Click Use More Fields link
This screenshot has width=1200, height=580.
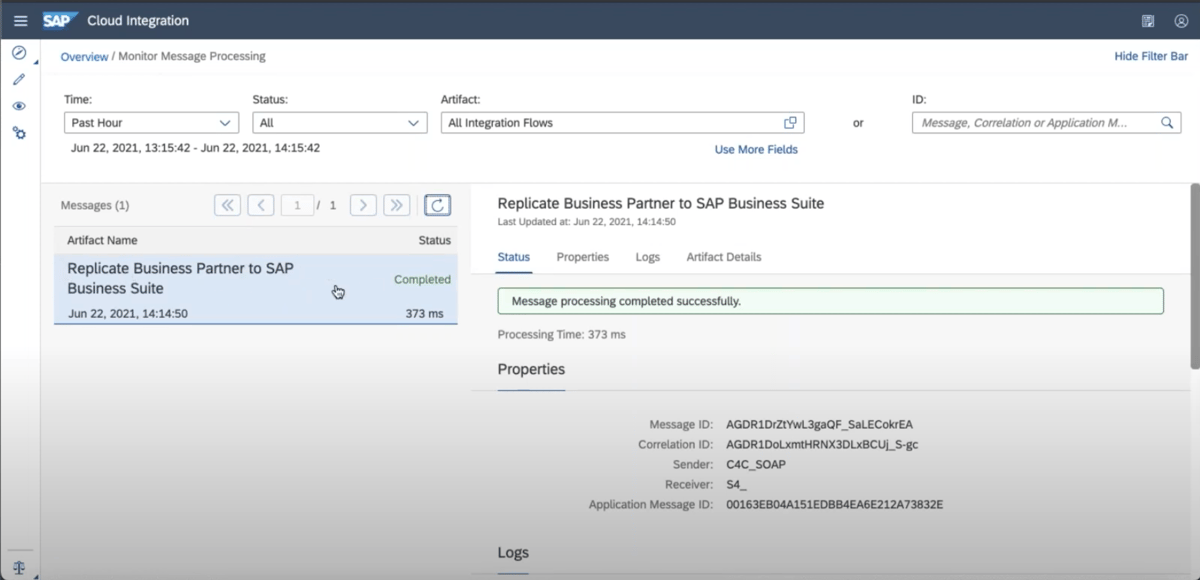coord(756,150)
